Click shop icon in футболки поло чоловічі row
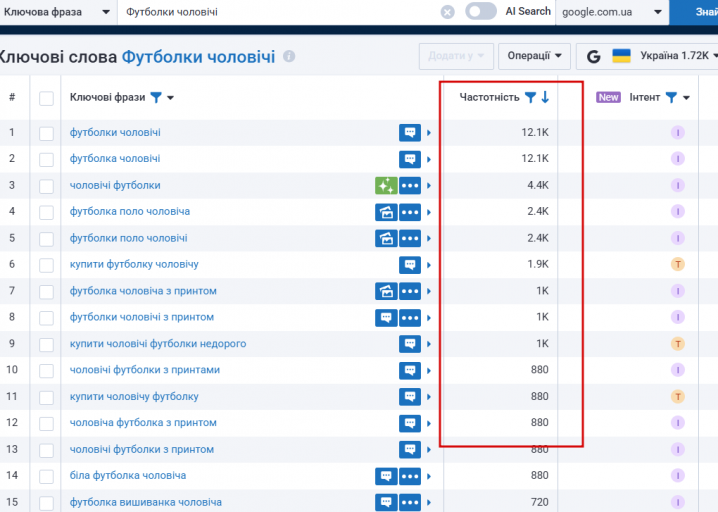The width and height of the screenshot is (718, 512). click(x=386, y=238)
